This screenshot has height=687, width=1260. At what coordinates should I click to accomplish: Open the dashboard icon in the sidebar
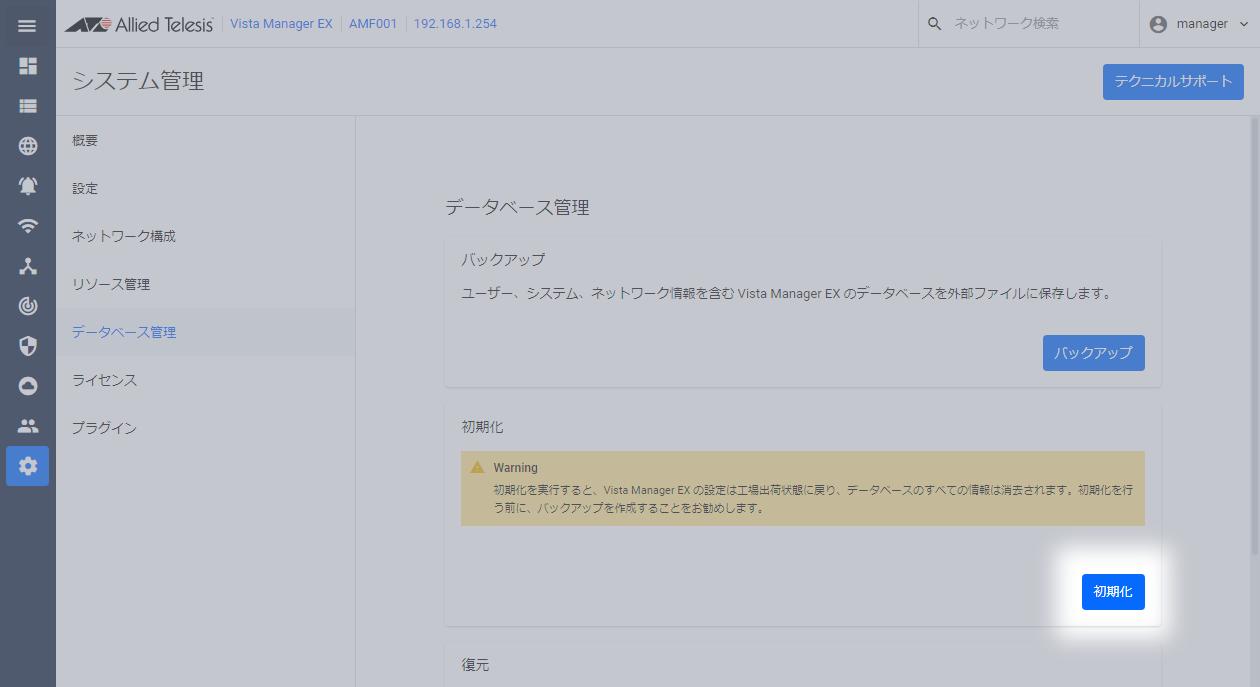28,66
